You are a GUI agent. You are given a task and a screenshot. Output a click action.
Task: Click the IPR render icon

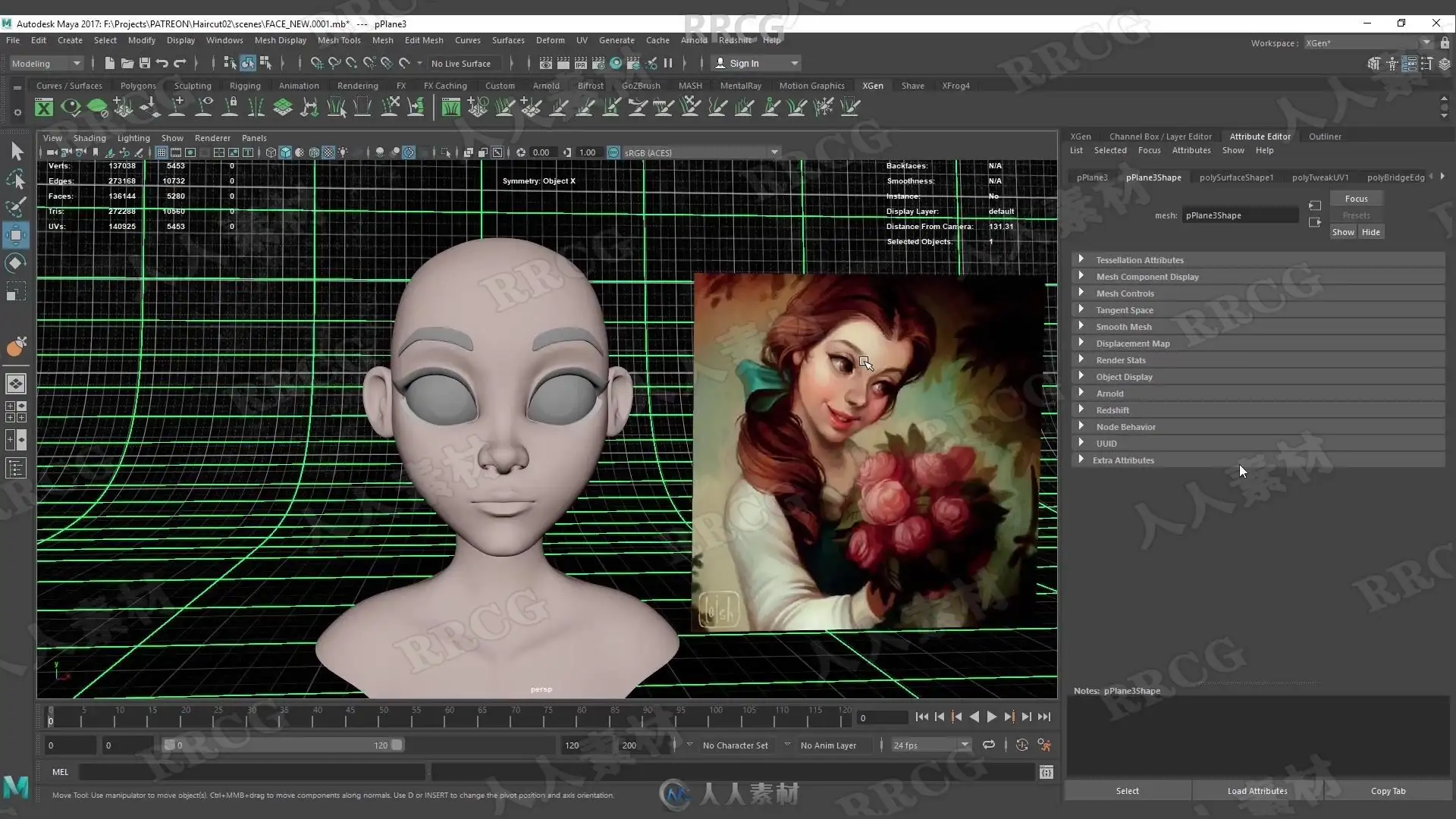(580, 63)
